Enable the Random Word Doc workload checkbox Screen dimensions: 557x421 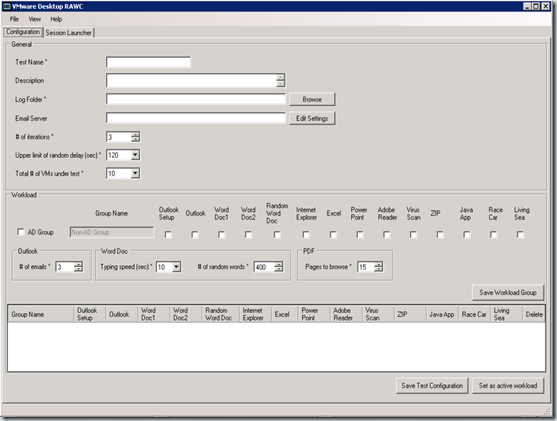click(277, 235)
